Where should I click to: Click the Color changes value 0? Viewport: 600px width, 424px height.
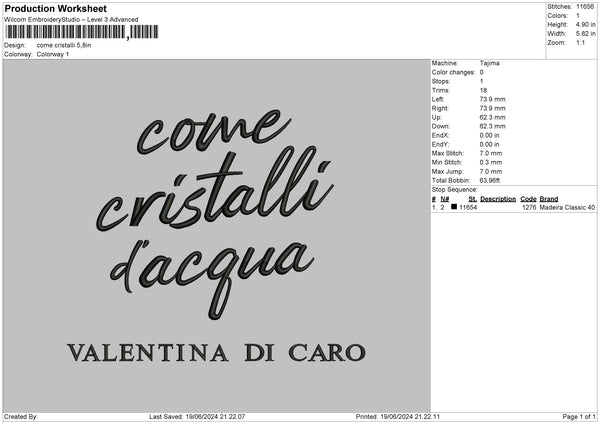[481, 72]
